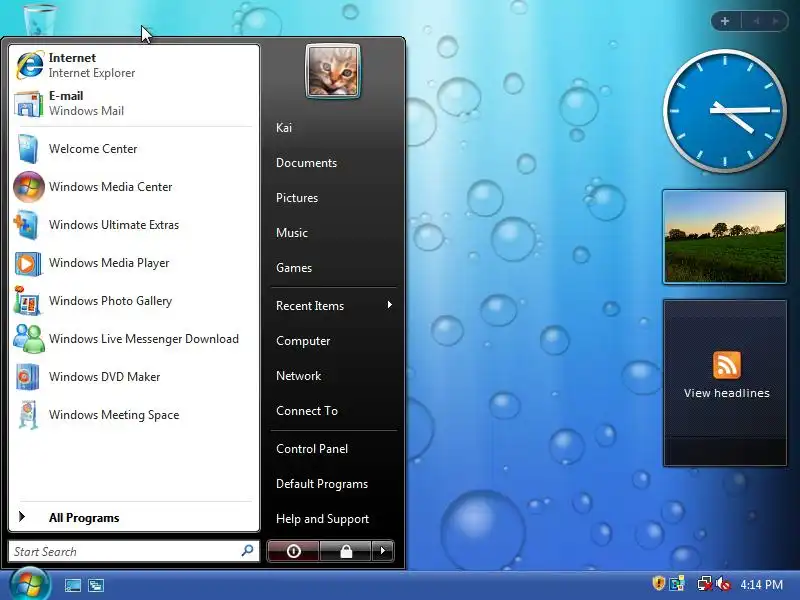Click the sidebar next gadgets arrow

[776, 21]
